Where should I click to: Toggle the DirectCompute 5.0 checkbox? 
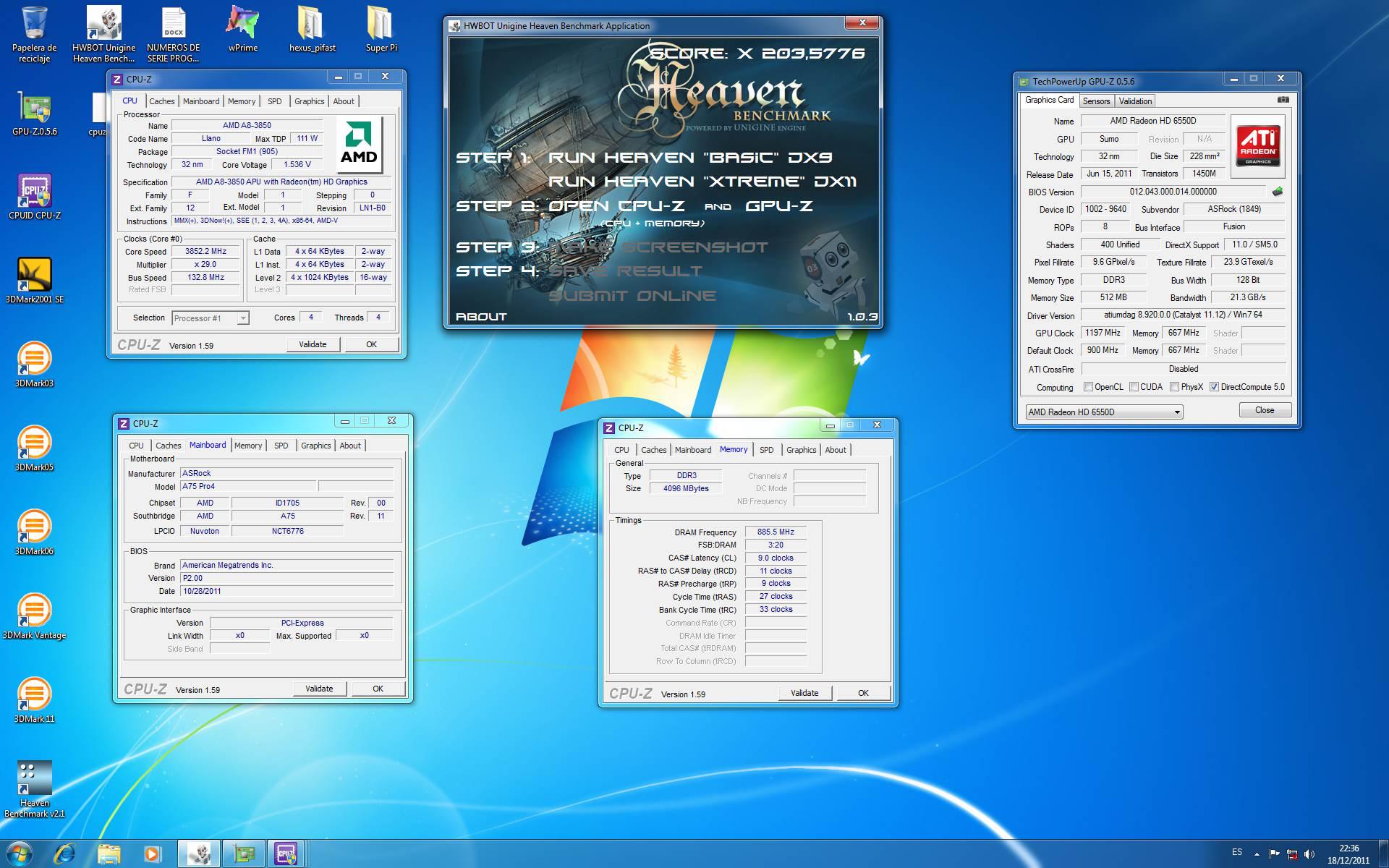pos(1214,387)
